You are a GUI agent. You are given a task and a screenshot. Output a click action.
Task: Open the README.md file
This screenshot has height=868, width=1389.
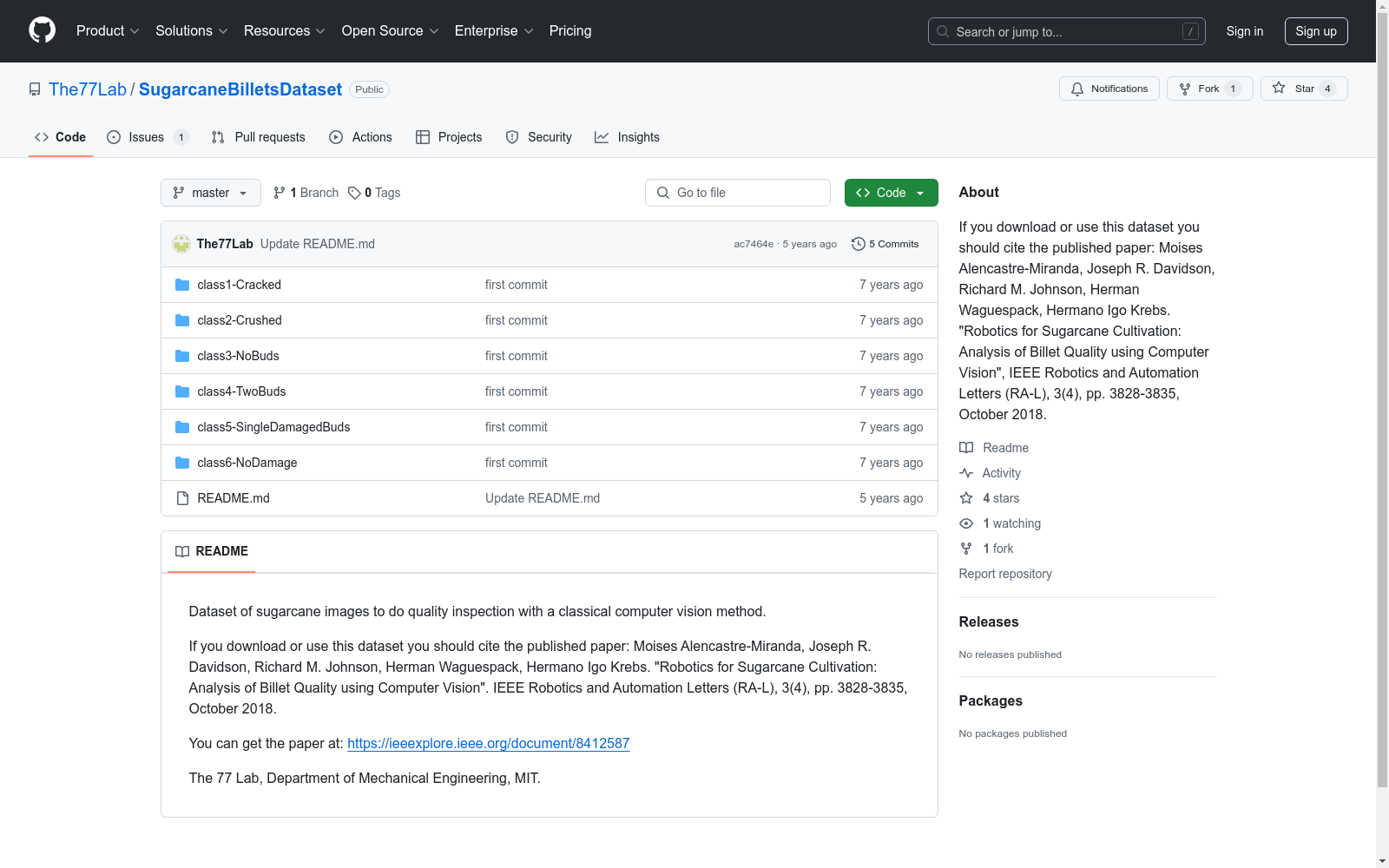click(x=234, y=498)
